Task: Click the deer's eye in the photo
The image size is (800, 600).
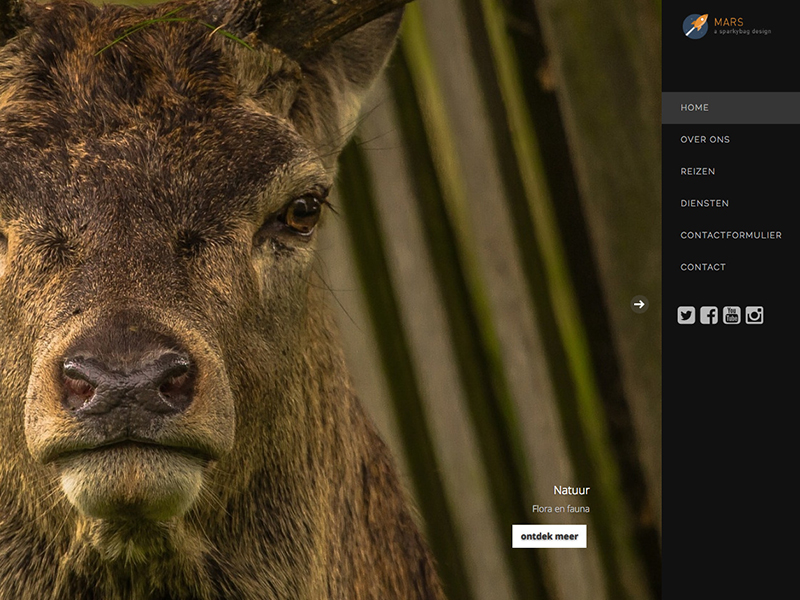Action: 302,211
